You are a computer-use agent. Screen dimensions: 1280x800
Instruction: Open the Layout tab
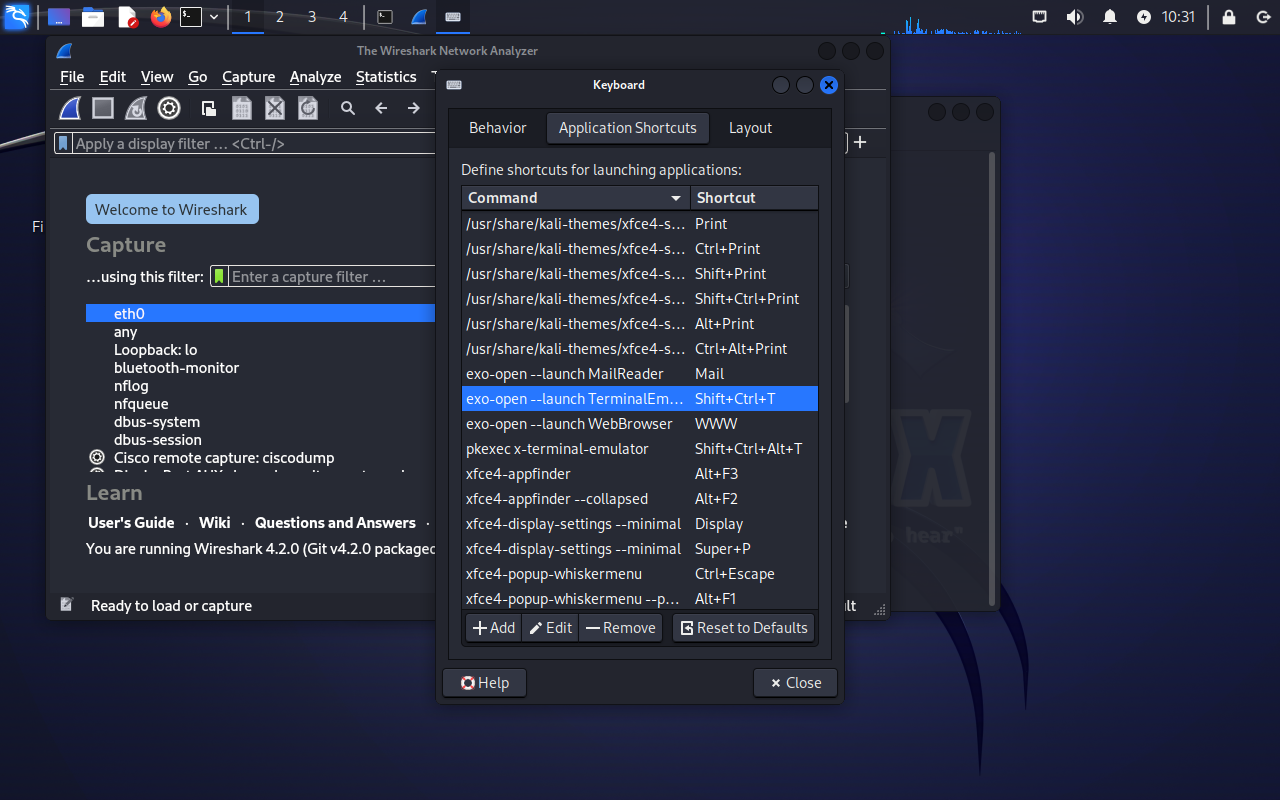coord(750,128)
